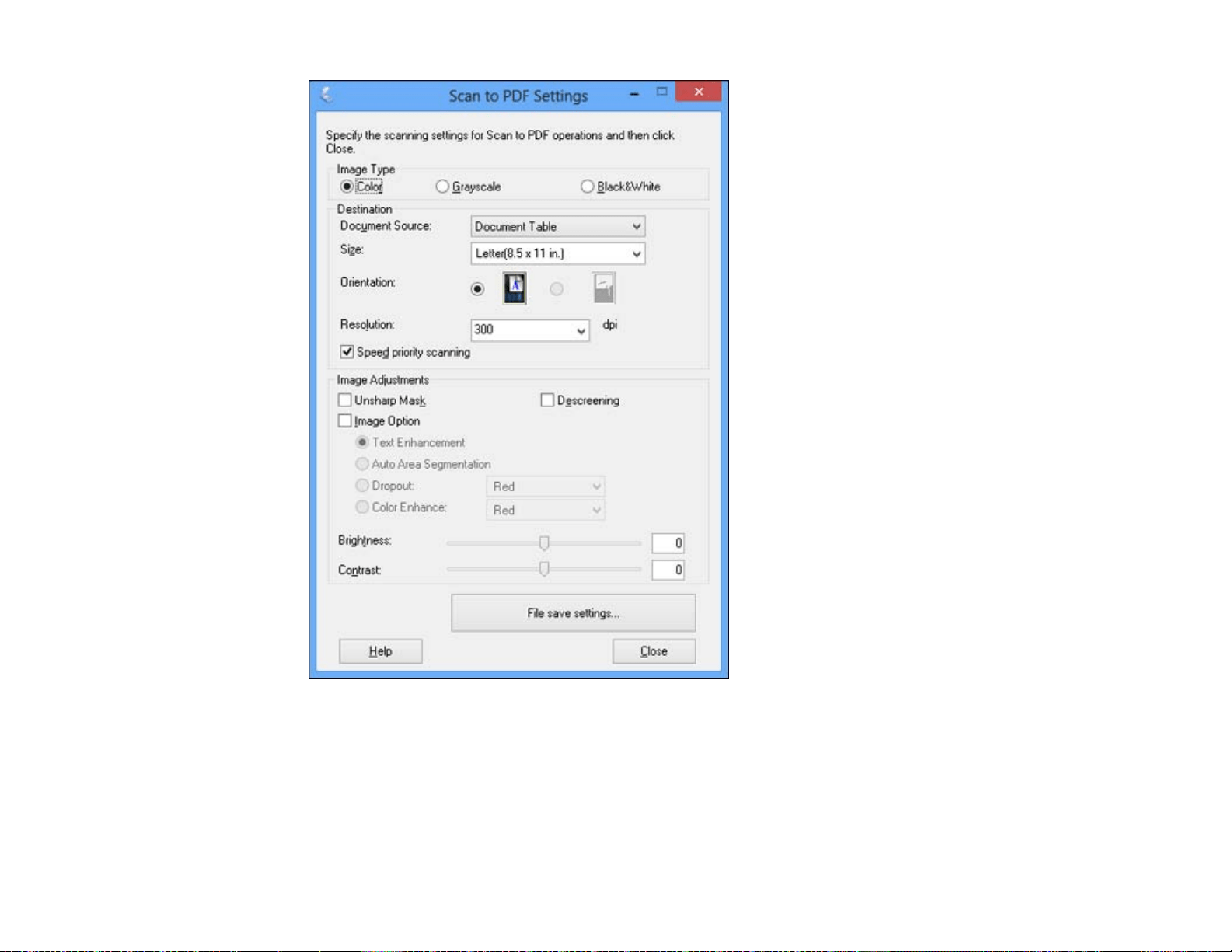Open File save settings
The height and width of the screenshot is (952, 1232).
tap(574, 613)
